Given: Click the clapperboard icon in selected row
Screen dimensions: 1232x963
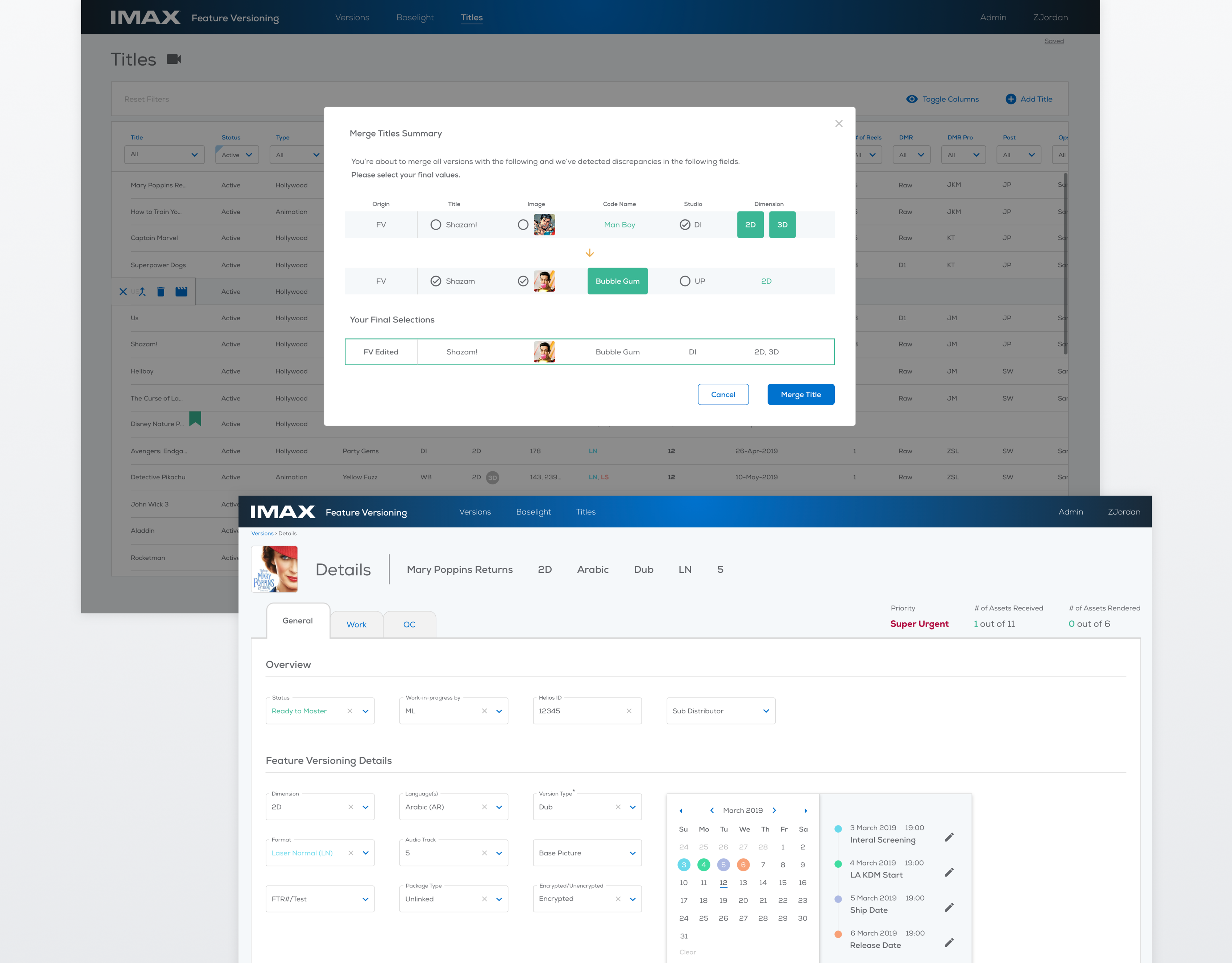Looking at the screenshot, I should pos(181,292).
